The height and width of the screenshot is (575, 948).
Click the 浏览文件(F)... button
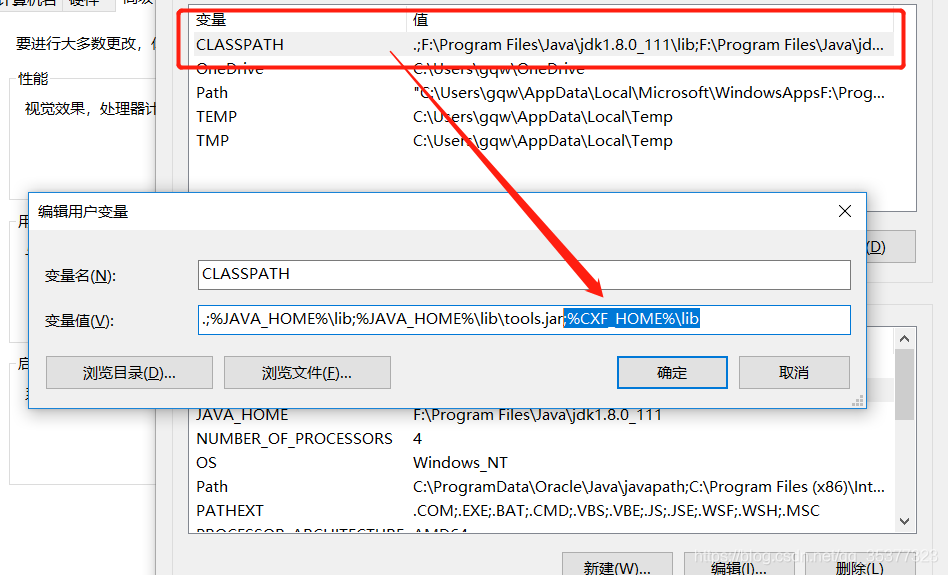(x=307, y=372)
